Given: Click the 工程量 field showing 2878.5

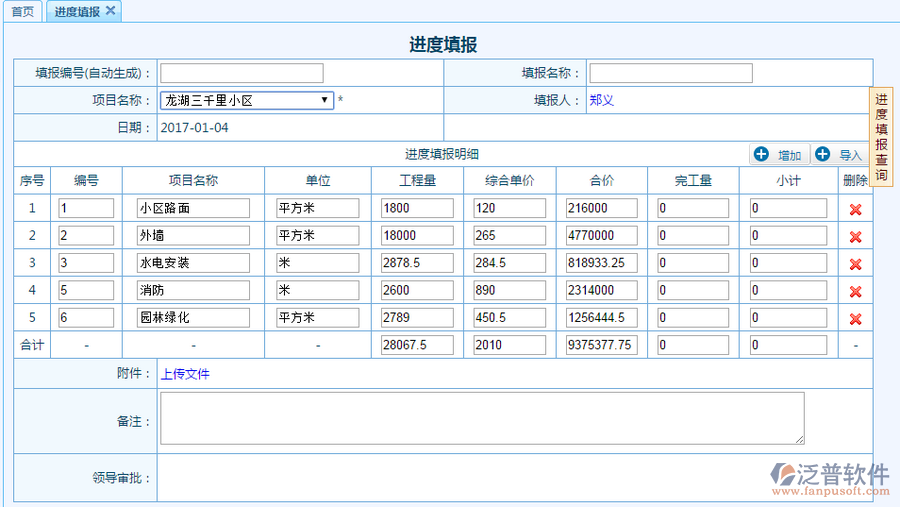Looking at the screenshot, I should pyautogui.click(x=417, y=263).
